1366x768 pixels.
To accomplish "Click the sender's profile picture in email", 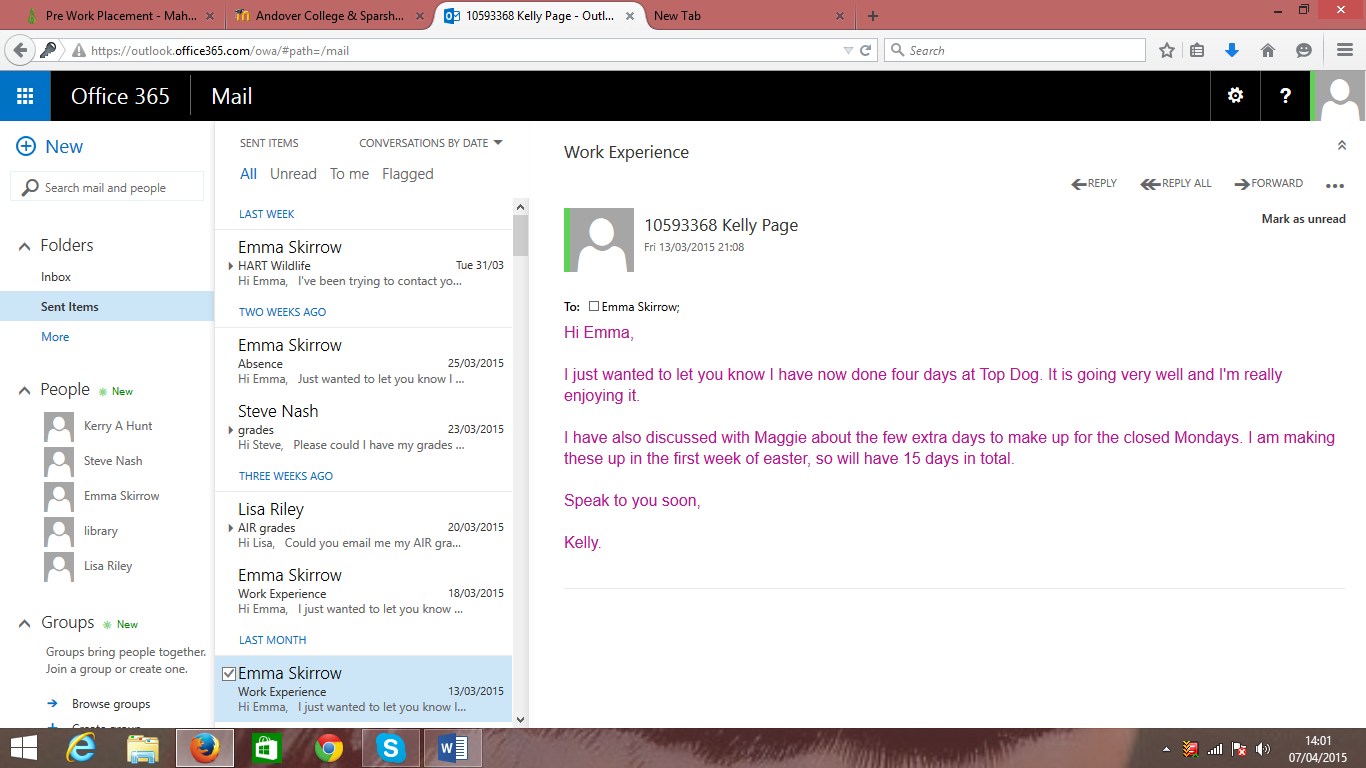I will pyautogui.click(x=599, y=240).
